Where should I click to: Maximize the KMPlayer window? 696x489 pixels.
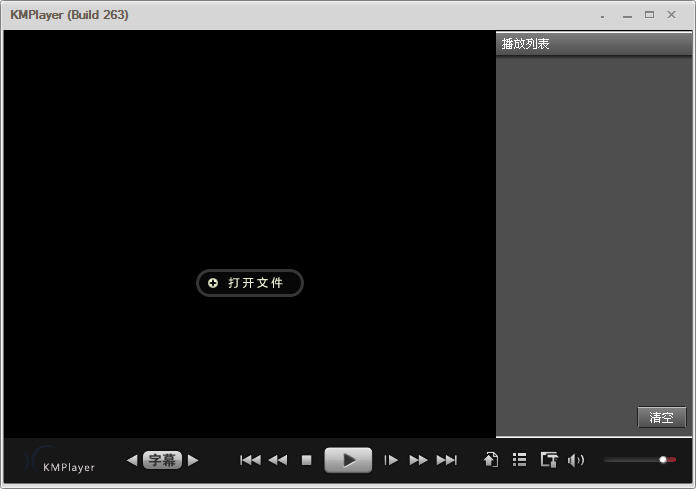pyautogui.click(x=649, y=15)
